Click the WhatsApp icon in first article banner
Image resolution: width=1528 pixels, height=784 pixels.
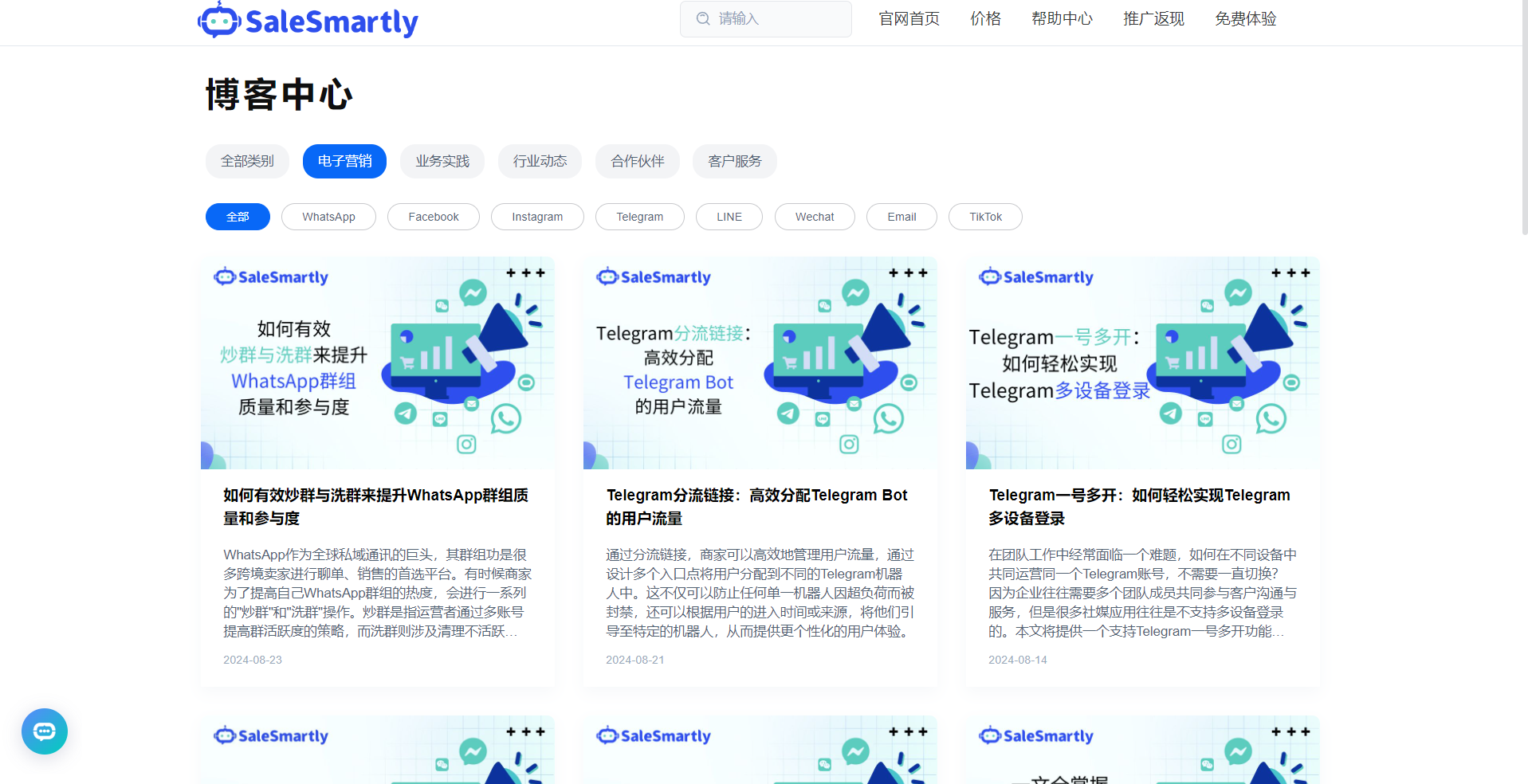[x=505, y=418]
